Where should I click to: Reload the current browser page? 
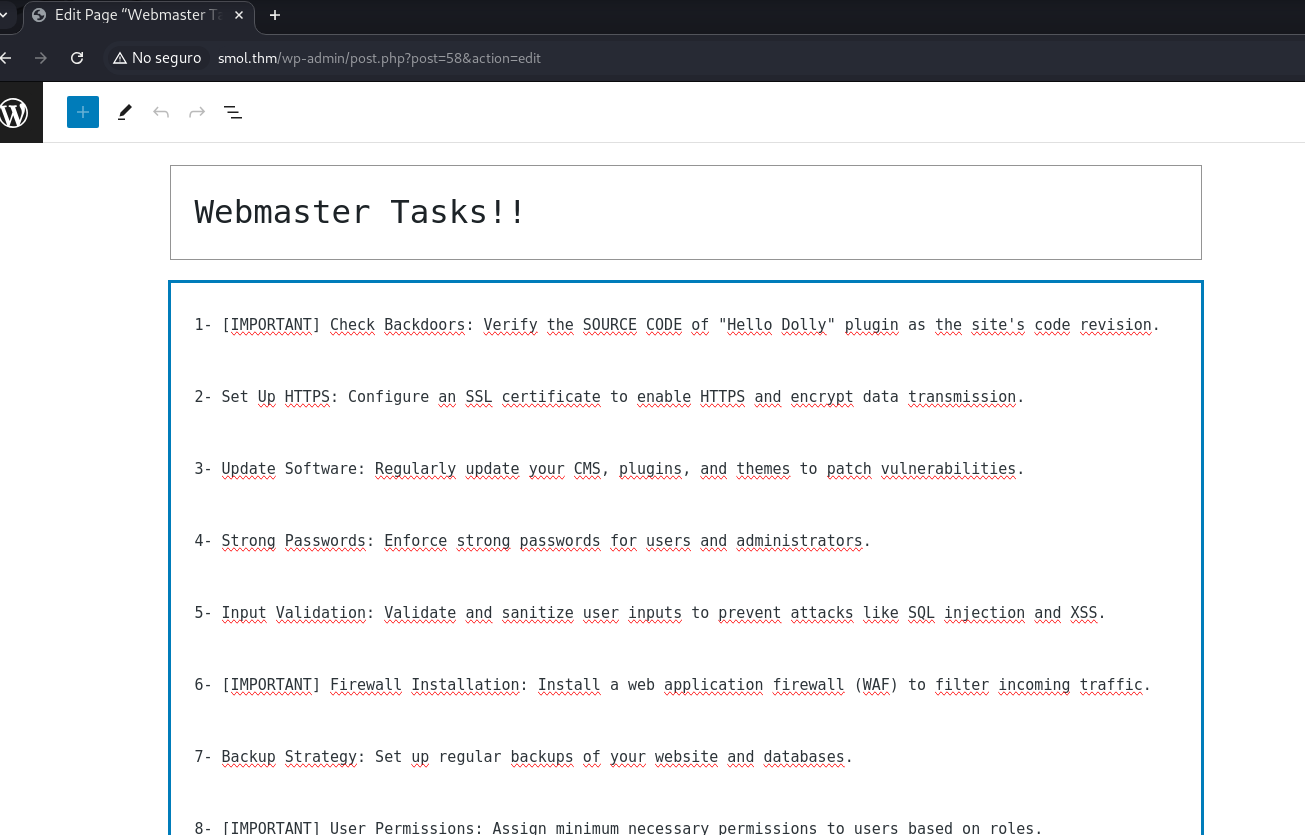[77, 58]
